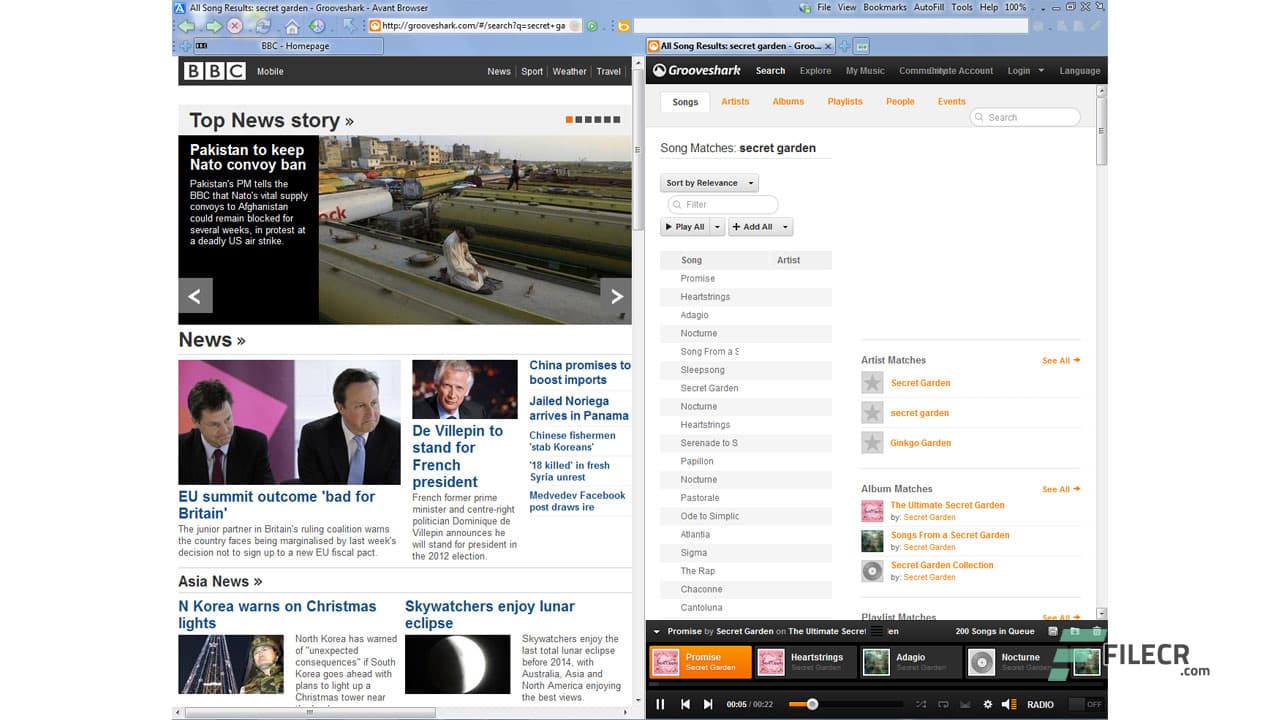Expand the Play All dropdown arrow
The width and height of the screenshot is (1280, 720).
pyautogui.click(x=716, y=226)
